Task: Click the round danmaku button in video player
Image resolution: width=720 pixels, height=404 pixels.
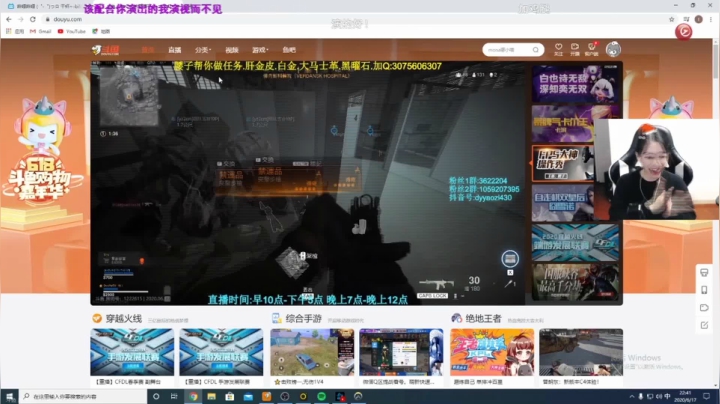Action: [510, 259]
